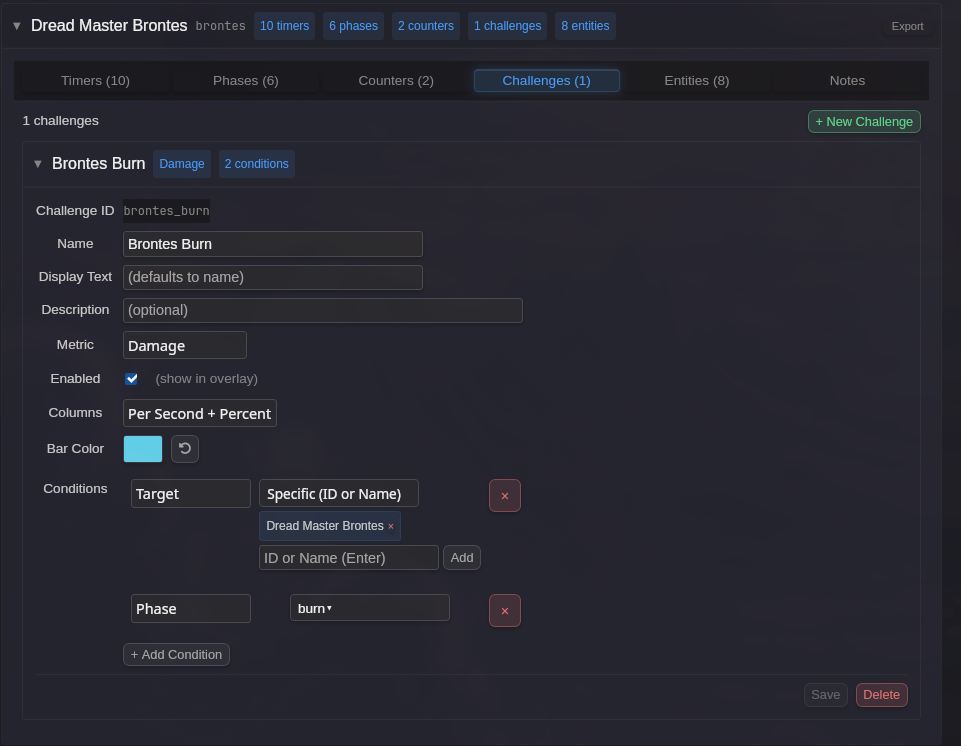Collapse the Brontes Burn challenge section
This screenshot has width=961, height=746.
tap(37, 163)
